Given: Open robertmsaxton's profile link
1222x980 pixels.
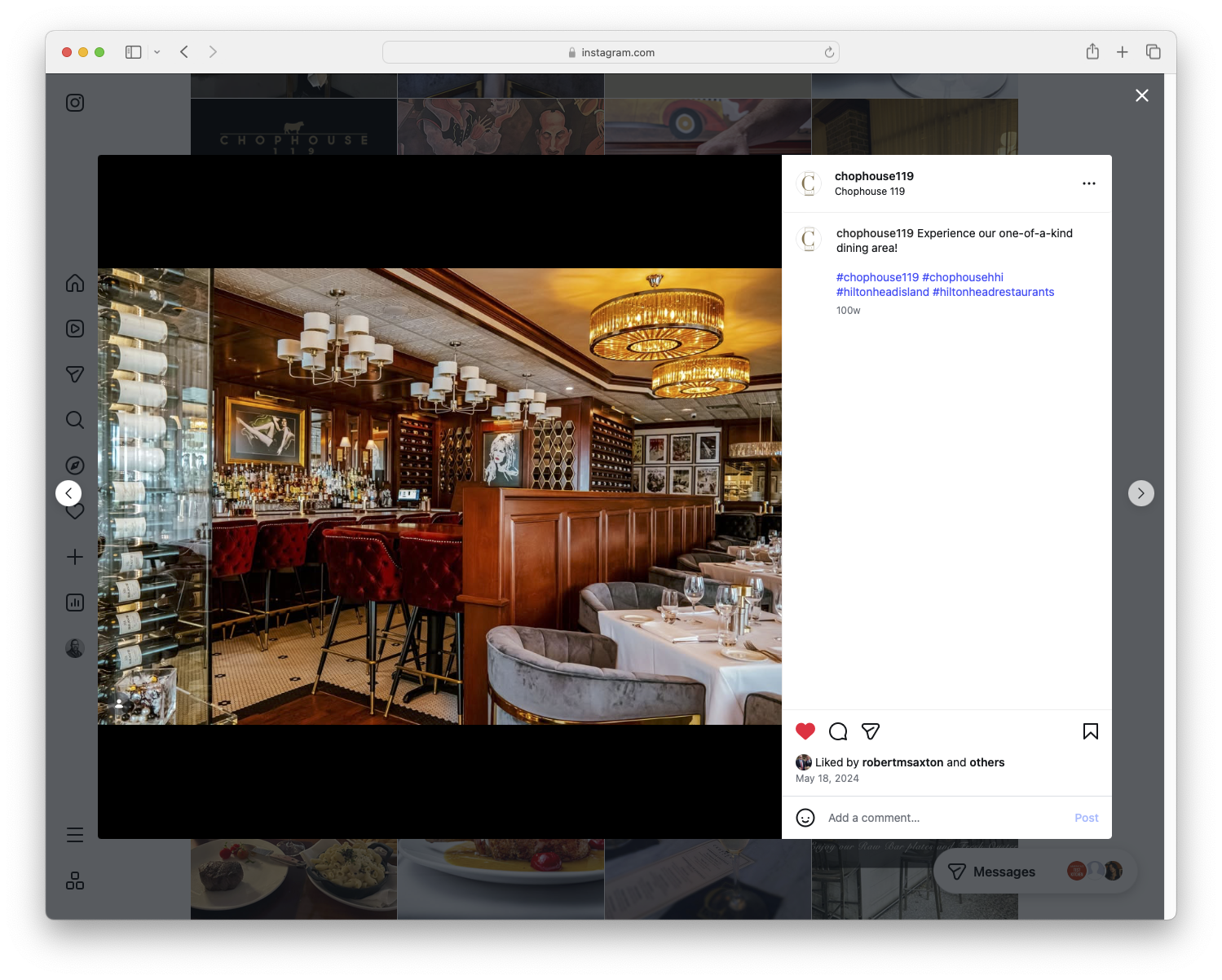Looking at the screenshot, I should click(x=902, y=762).
